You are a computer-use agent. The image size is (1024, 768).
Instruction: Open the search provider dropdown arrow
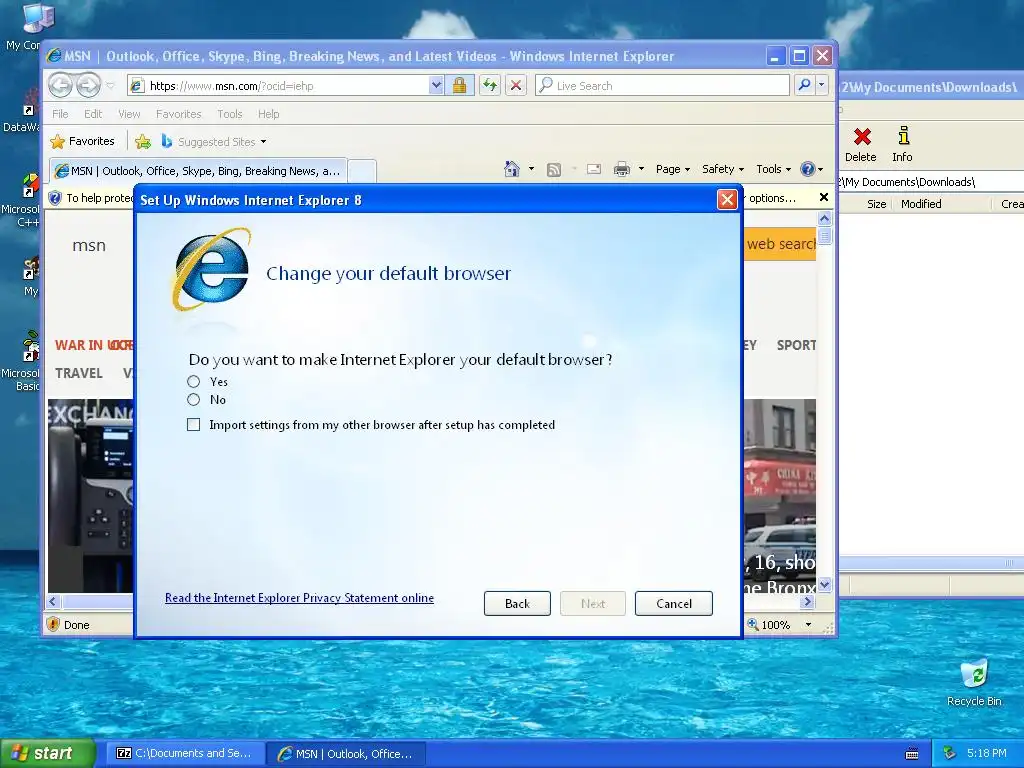[822, 86]
